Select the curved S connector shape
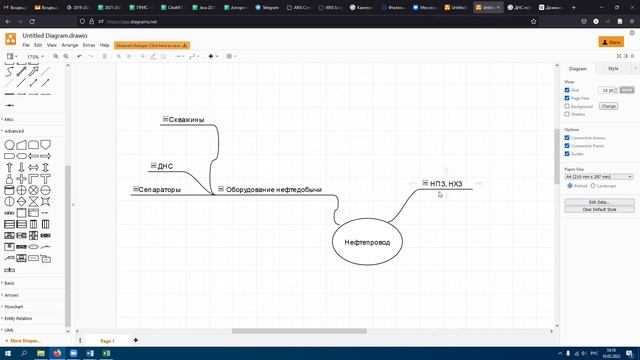 pos(9,72)
